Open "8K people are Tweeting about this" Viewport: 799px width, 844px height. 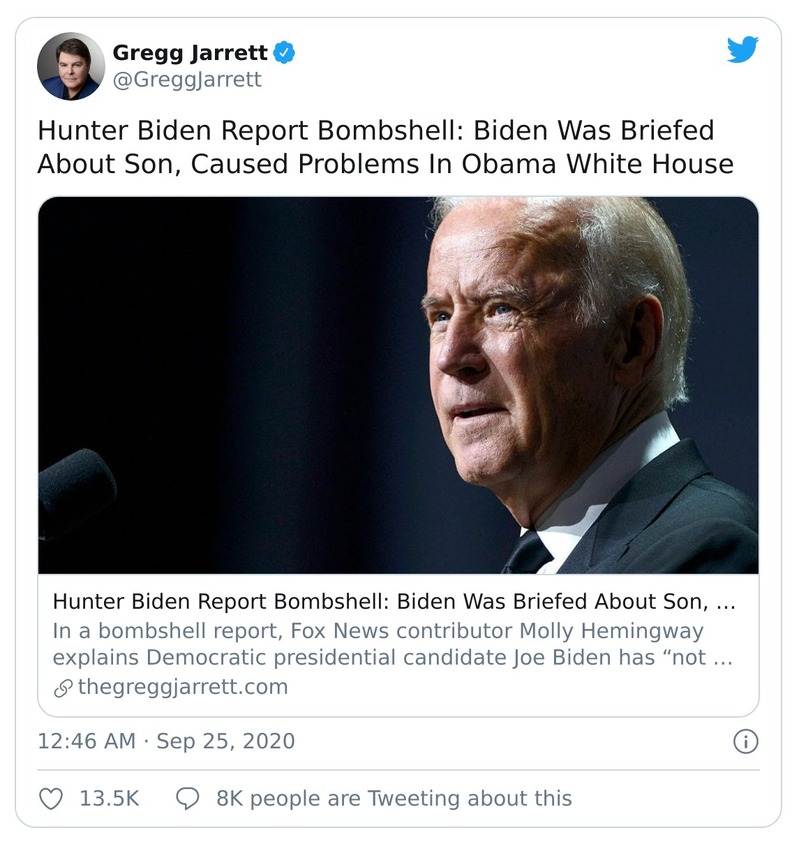[x=393, y=798]
